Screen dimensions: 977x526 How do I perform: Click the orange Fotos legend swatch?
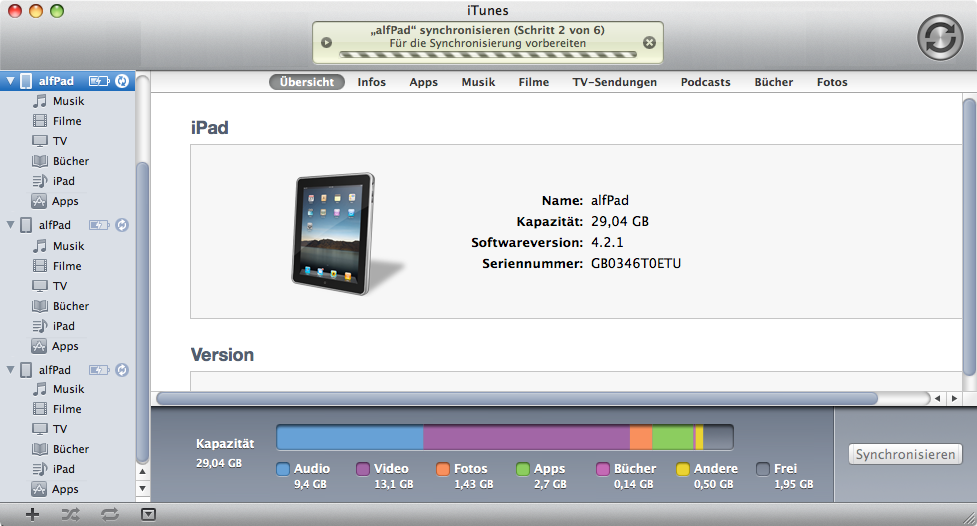point(442,469)
